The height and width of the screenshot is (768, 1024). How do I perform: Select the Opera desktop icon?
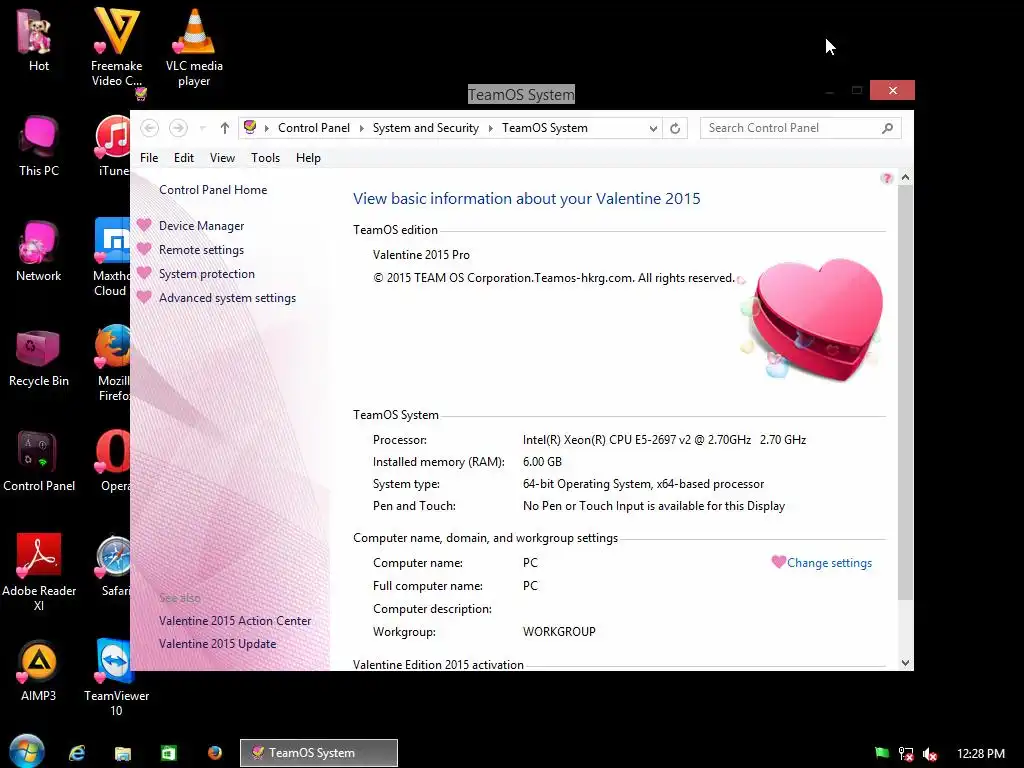coord(114,461)
